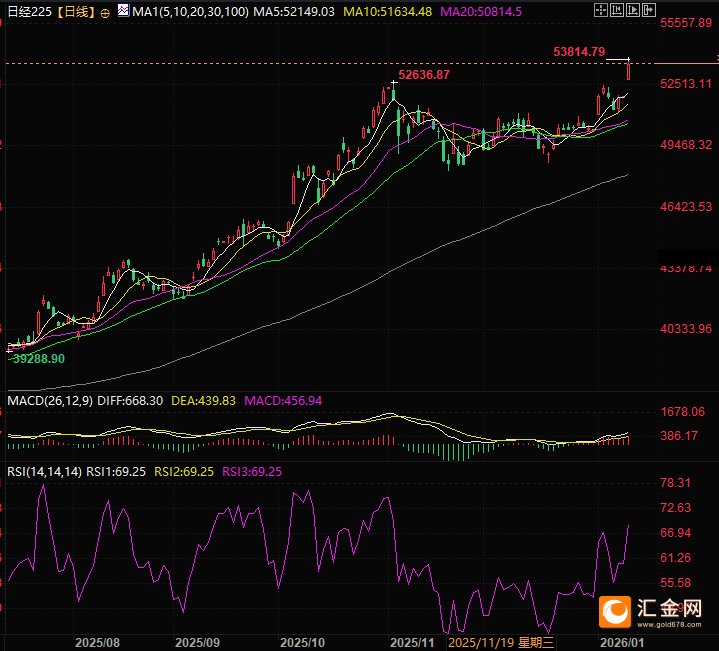Viewport: 719px width, 651px height.
Task: Click the 52636.87 peak price label
Action: click(x=424, y=75)
